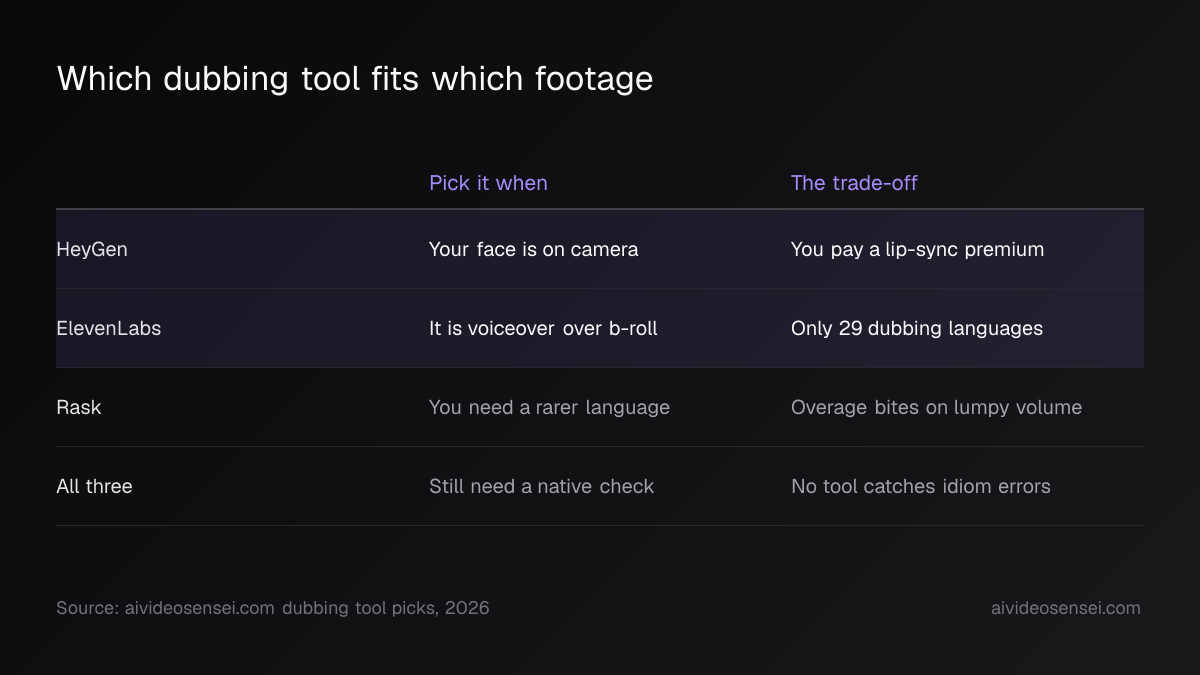Select cell 'Your face is on camera'
The image size is (1200, 675).
coord(534,250)
